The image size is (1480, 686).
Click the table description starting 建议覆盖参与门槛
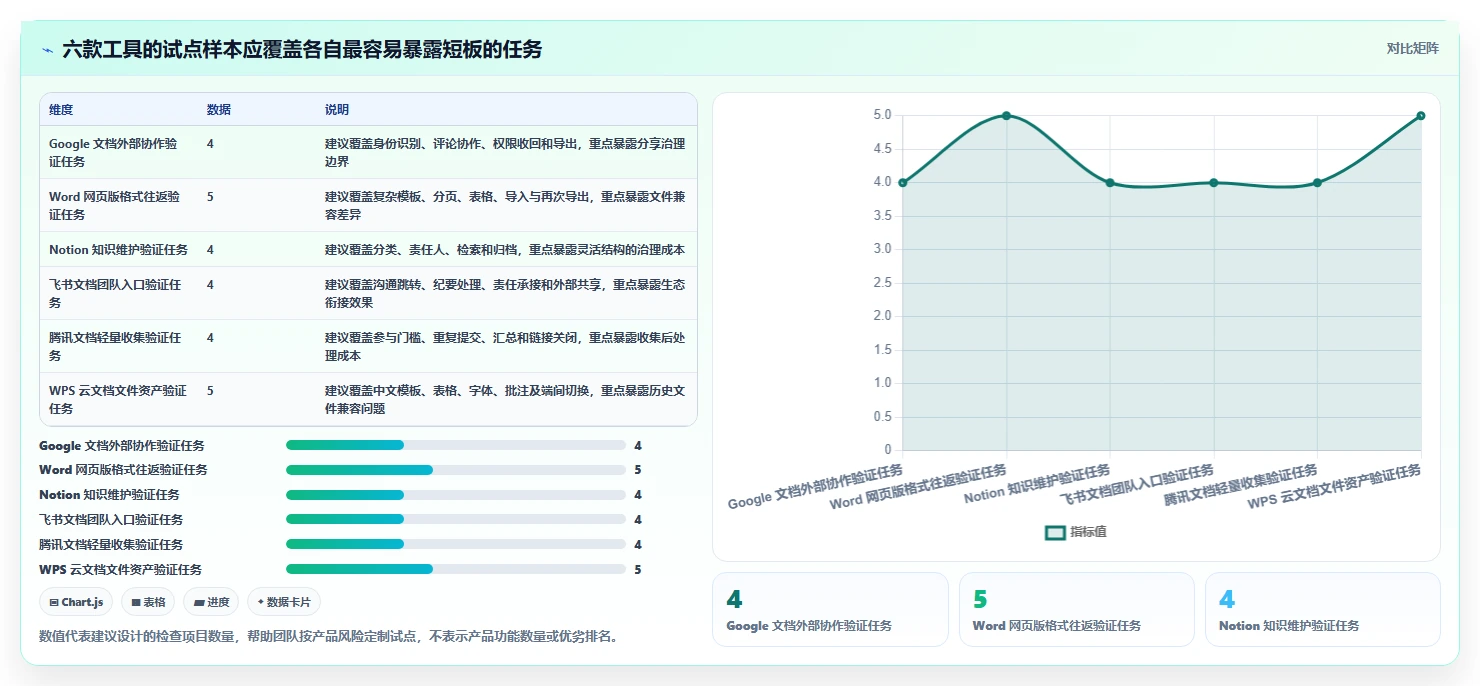point(505,346)
